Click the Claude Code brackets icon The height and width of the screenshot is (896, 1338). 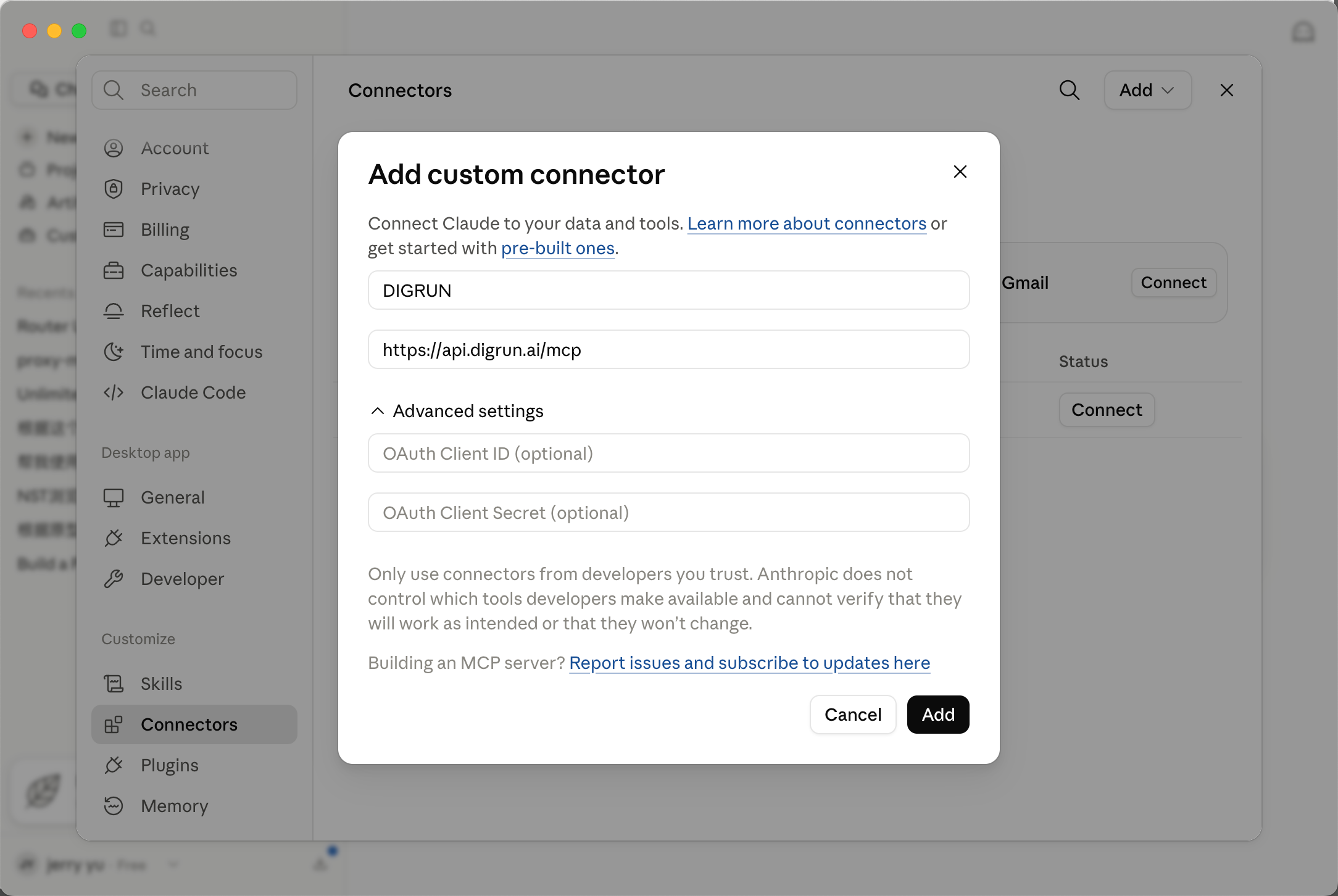pos(114,392)
